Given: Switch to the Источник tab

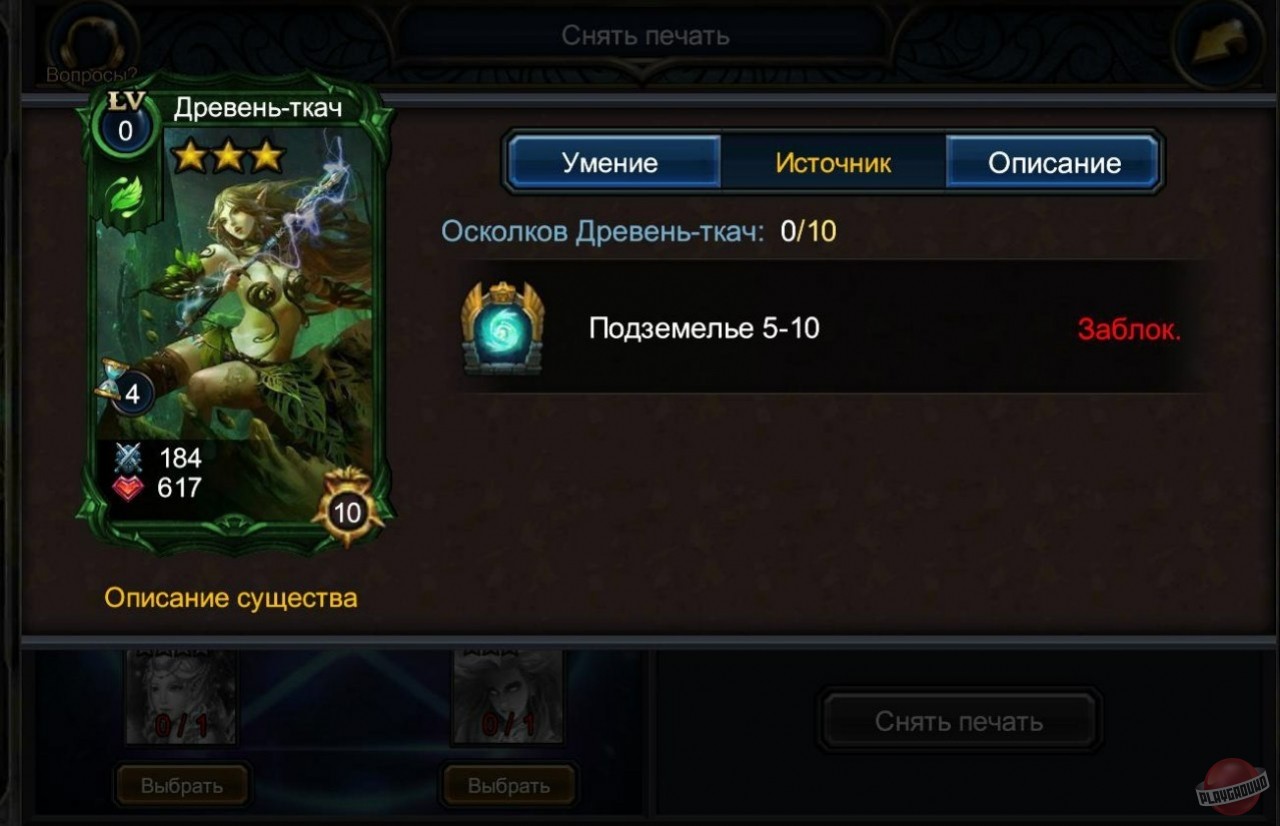Looking at the screenshot, I should 833,163.
